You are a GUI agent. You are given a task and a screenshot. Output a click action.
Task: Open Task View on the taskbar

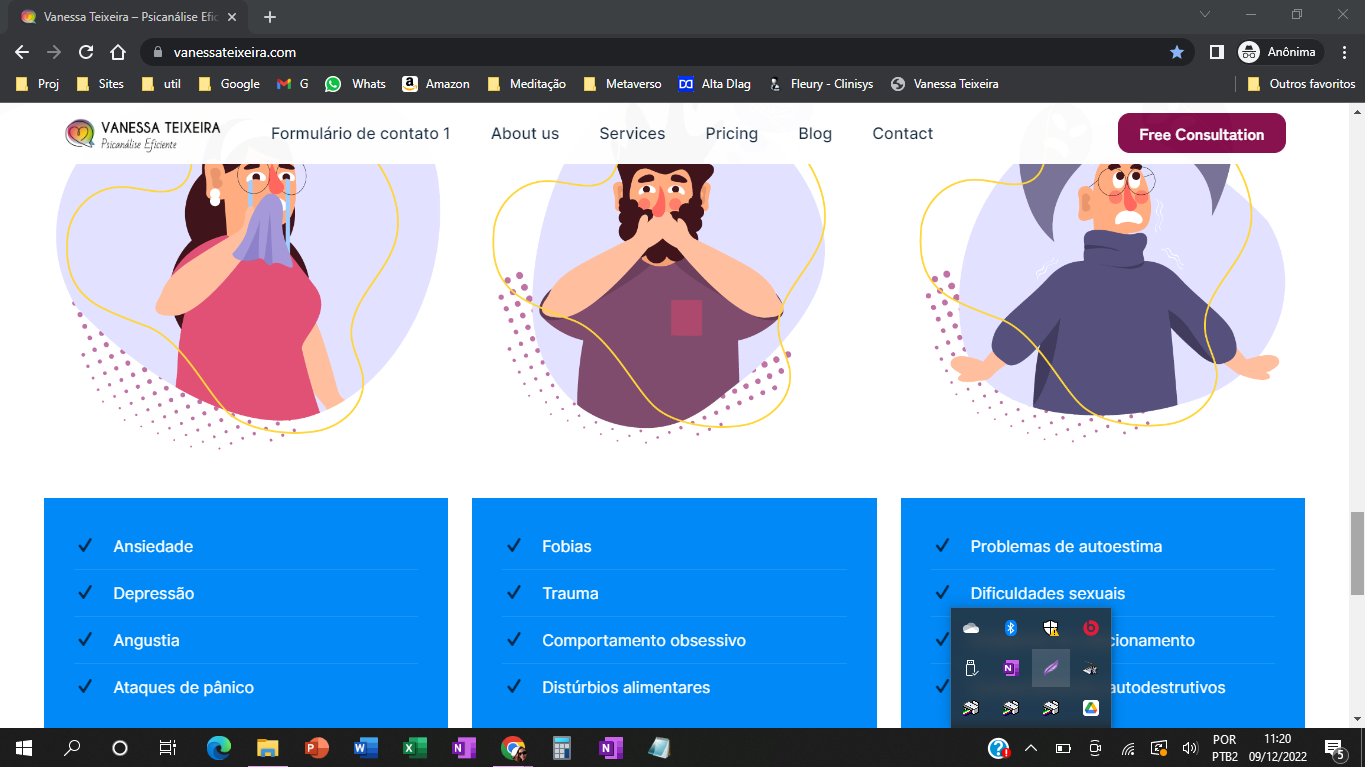click(x=167, y=747)
